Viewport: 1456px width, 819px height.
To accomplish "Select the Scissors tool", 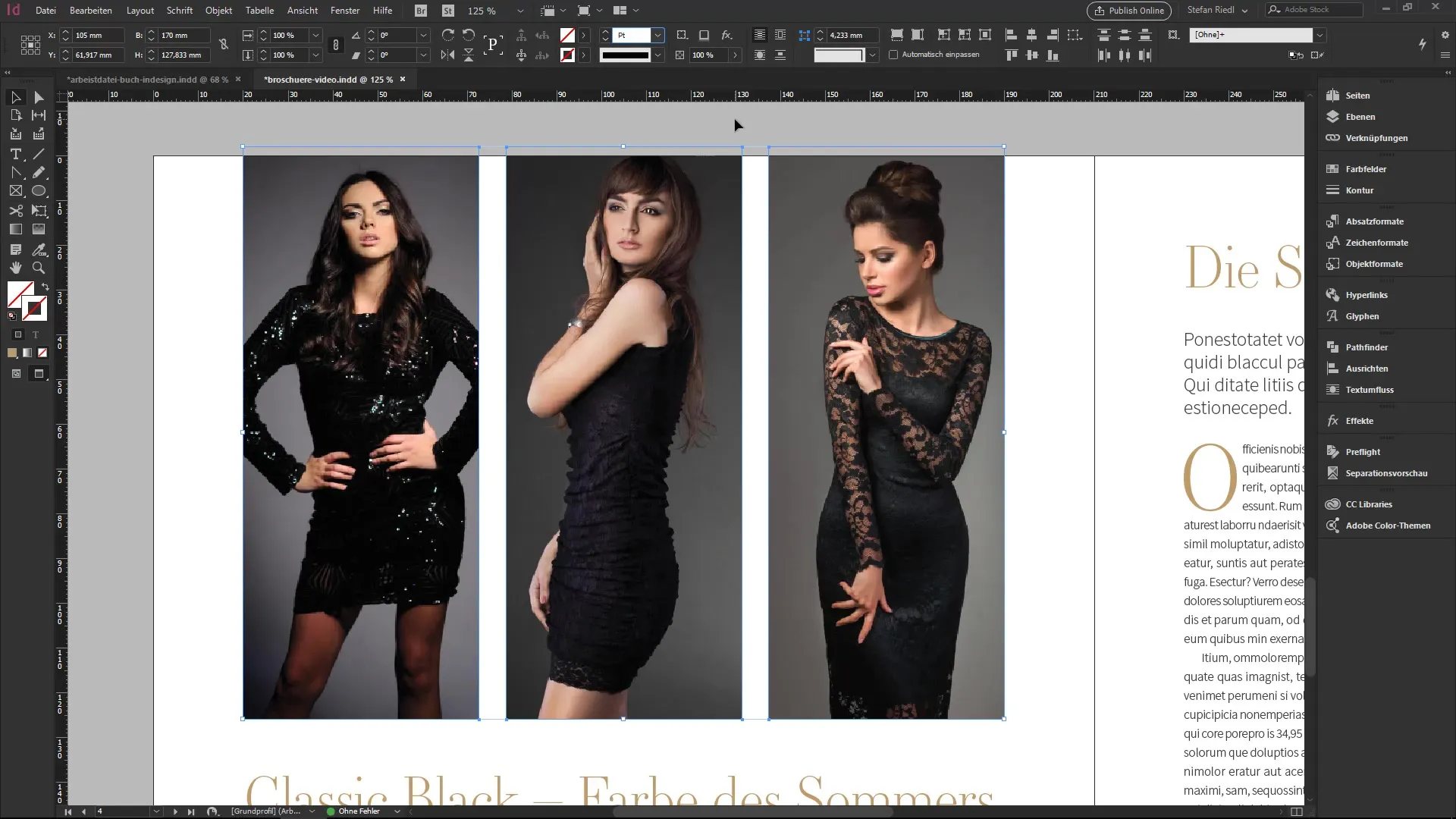I will click(x=16, y=211).
